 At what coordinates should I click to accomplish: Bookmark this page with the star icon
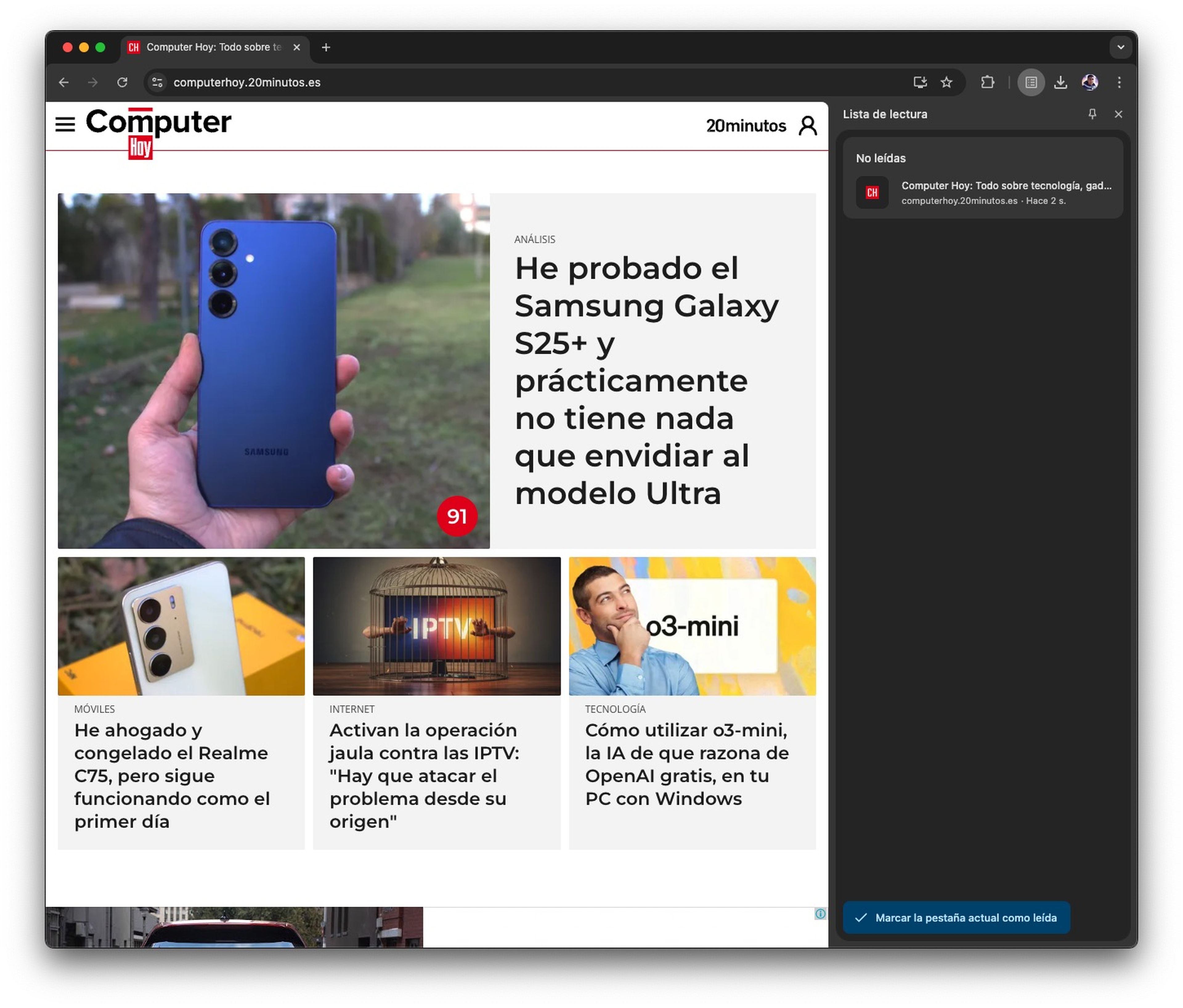947,82
